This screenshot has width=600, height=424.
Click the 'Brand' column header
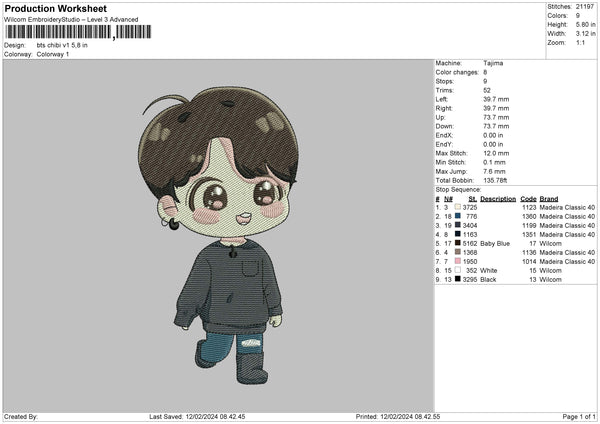coord(549,199)
